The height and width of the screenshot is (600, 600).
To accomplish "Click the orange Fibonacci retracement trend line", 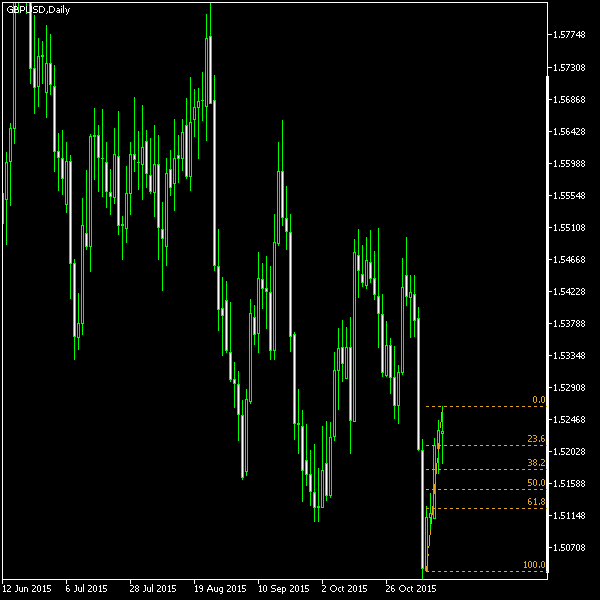I will click(x=434, y=491).
